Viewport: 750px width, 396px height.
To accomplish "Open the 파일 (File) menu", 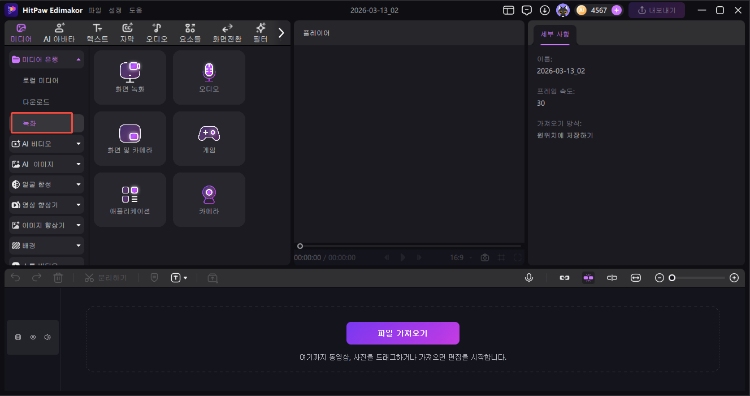I will tap(95, 10).
